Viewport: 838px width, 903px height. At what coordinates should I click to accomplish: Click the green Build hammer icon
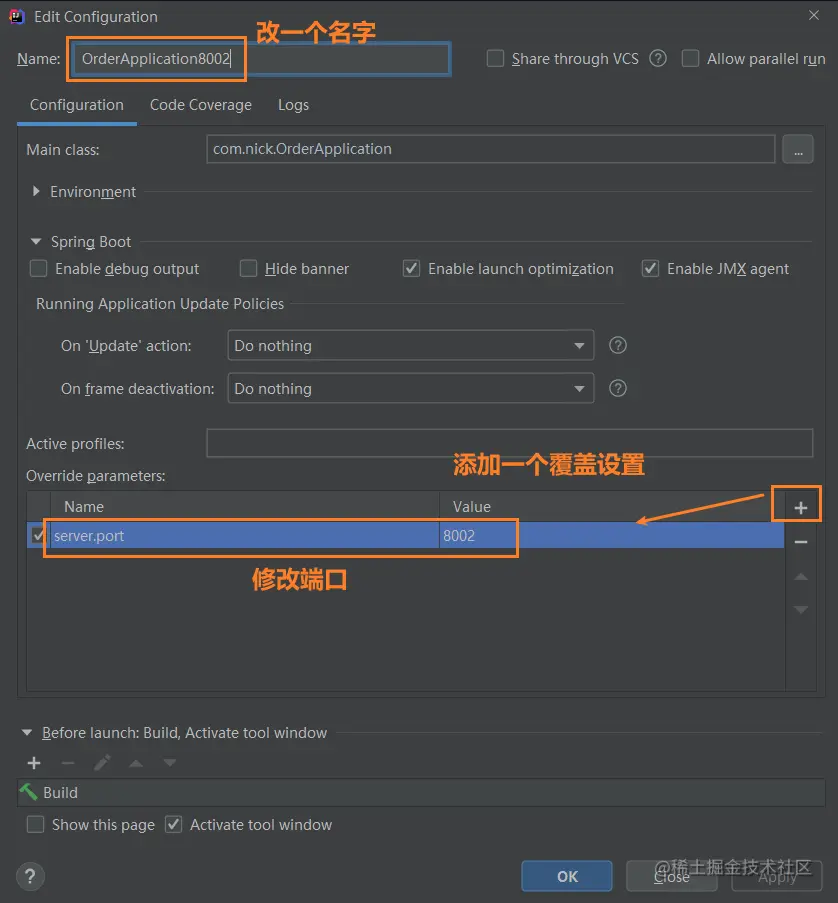point(28,792)
